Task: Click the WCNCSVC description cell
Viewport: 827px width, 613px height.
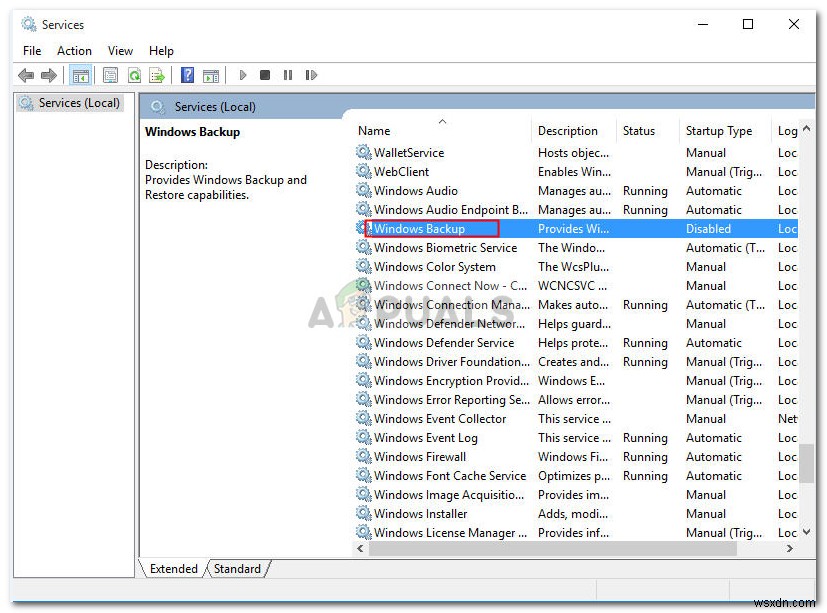Action: (x=572, y=285)
